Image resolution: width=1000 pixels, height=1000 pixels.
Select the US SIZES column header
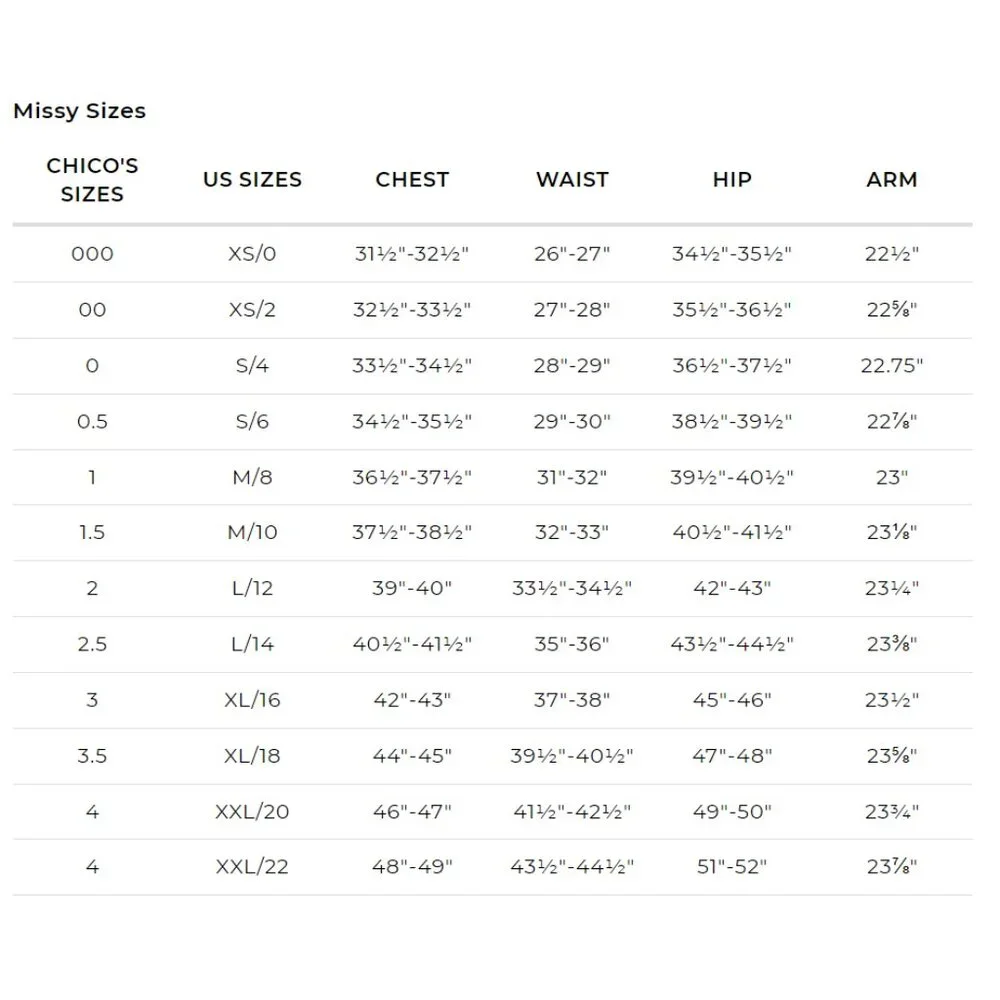tap(253, 180)
